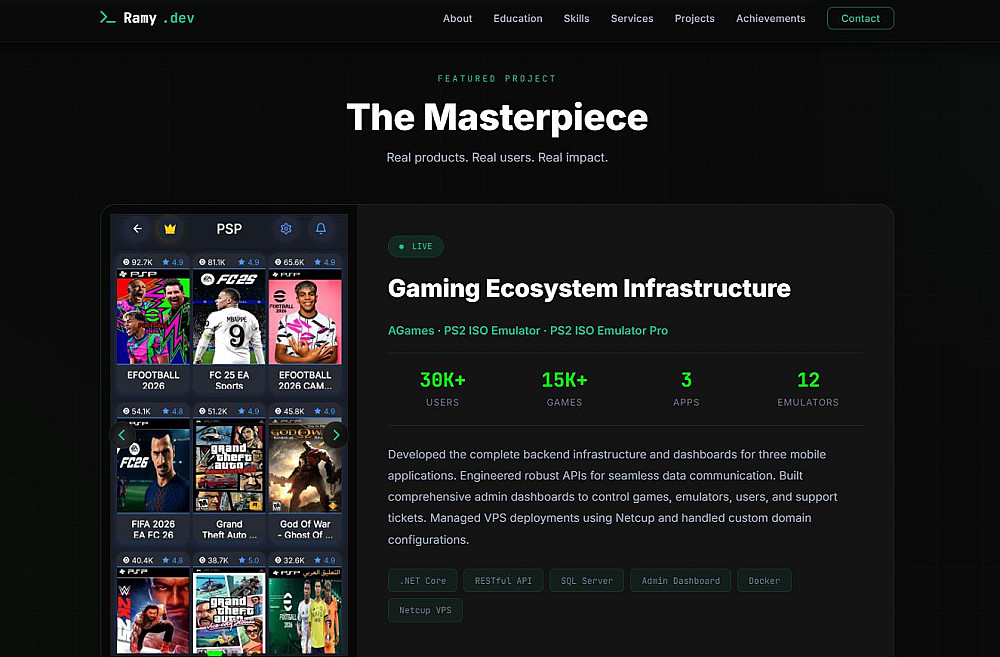Show next screenshot with right carousel arrow
The image size is (1000, 657).
click(x=335, y=435)
